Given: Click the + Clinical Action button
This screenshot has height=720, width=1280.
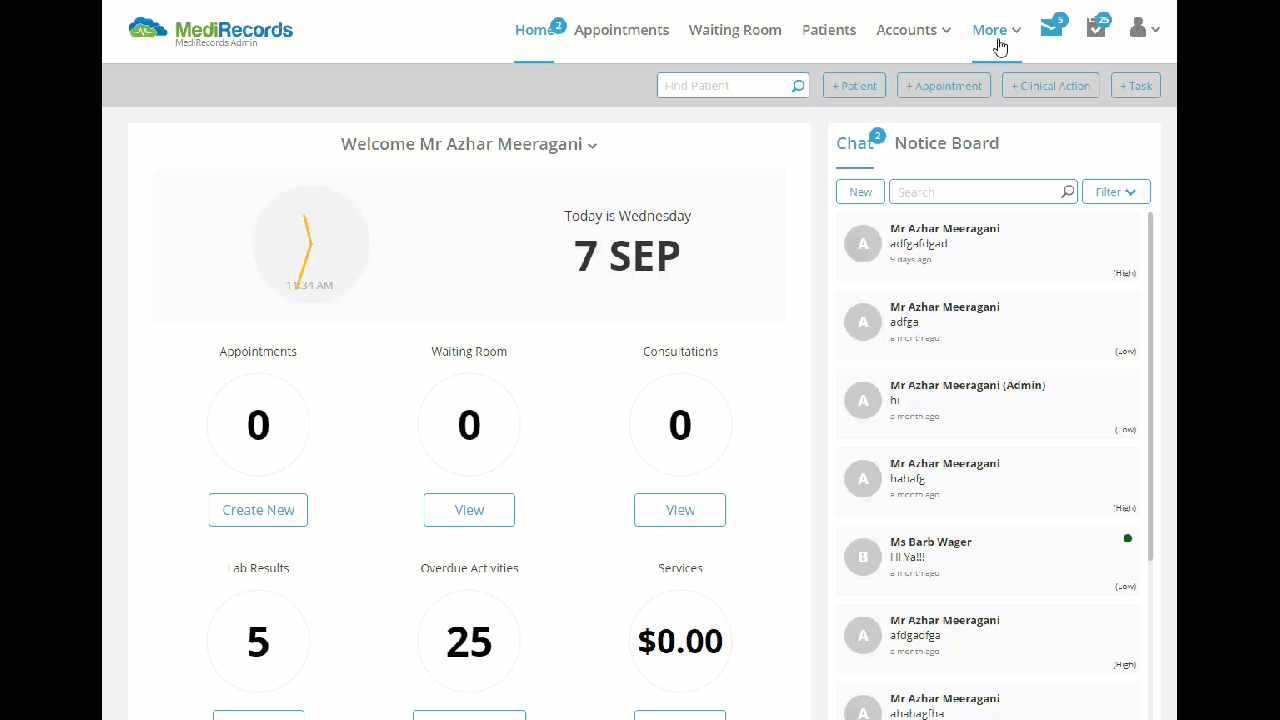Looking at the screenshot, I should click(1051, 86).
